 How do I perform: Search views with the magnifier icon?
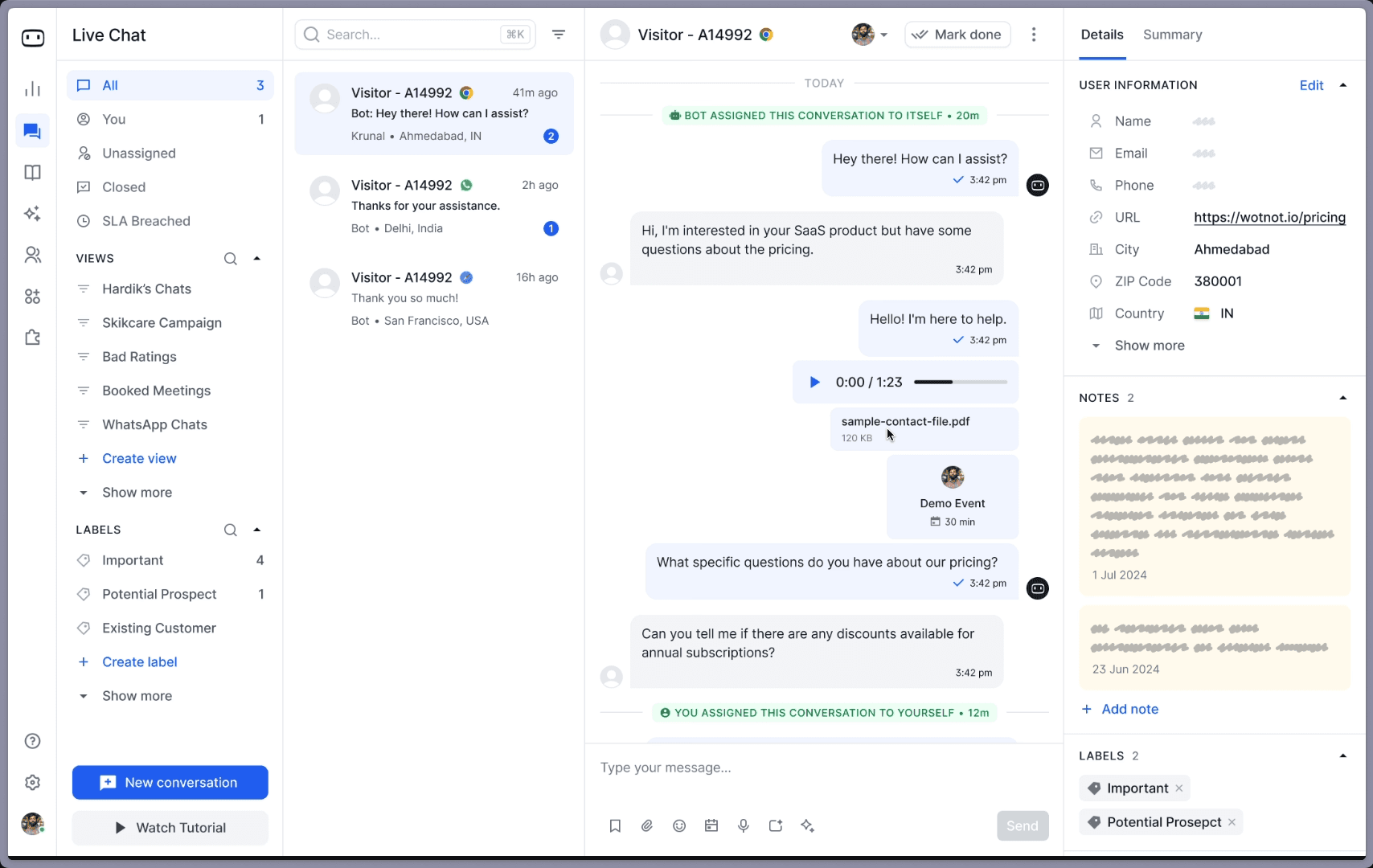point(231,259)
